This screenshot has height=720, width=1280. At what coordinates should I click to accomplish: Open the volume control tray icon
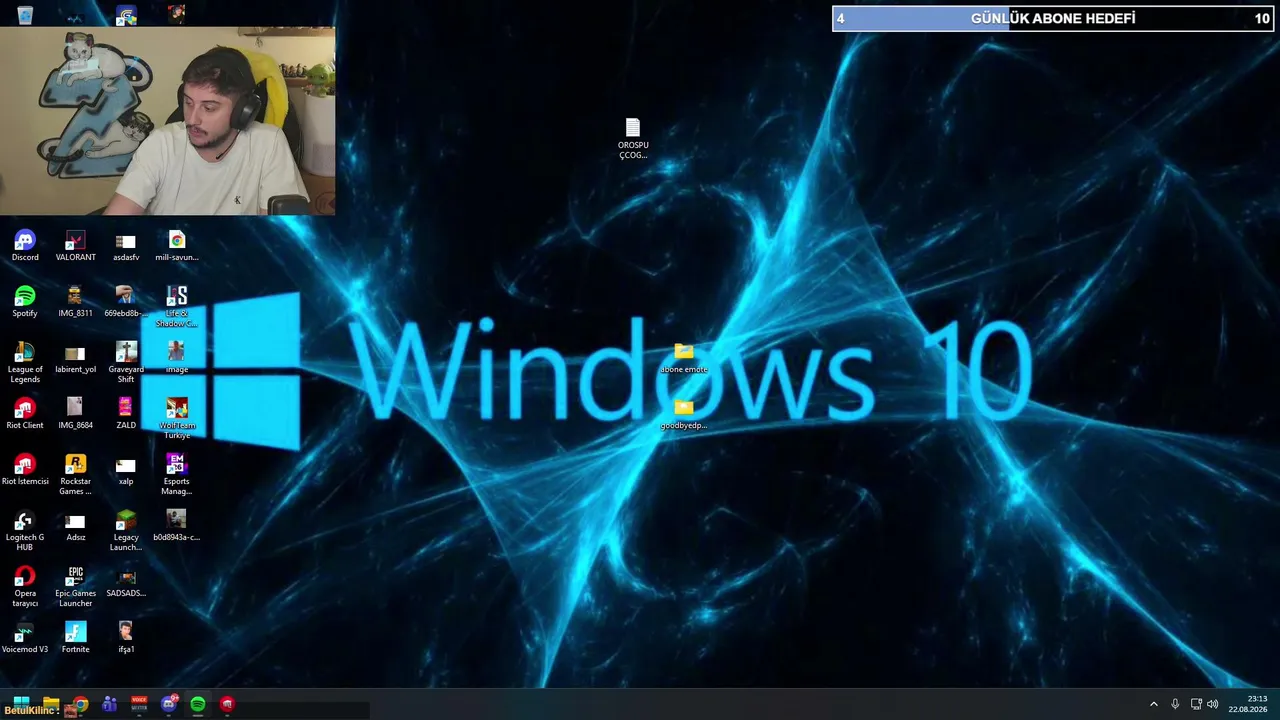point(1213,704)
